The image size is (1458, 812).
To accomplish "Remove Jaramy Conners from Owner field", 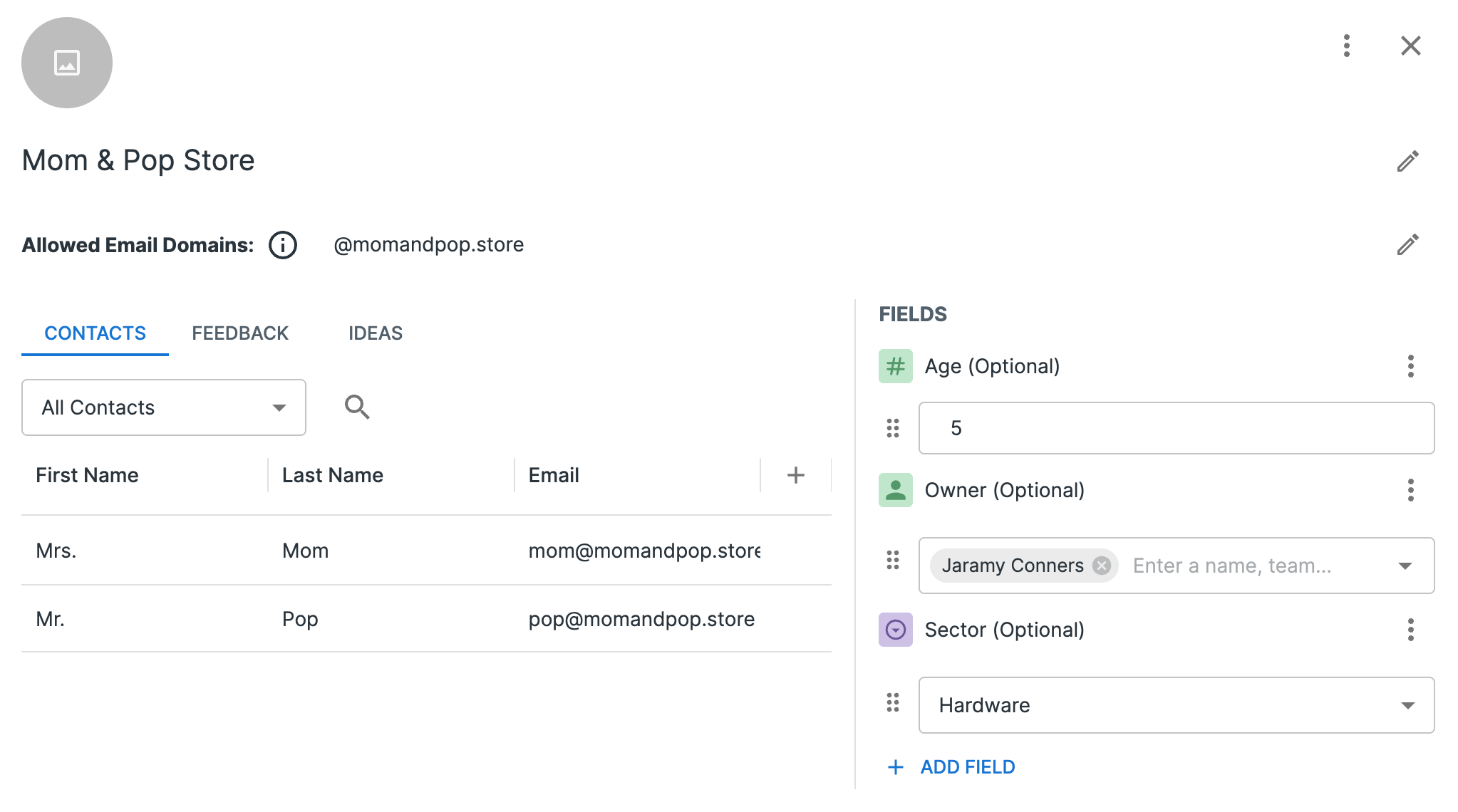I will coord(1102,566).
